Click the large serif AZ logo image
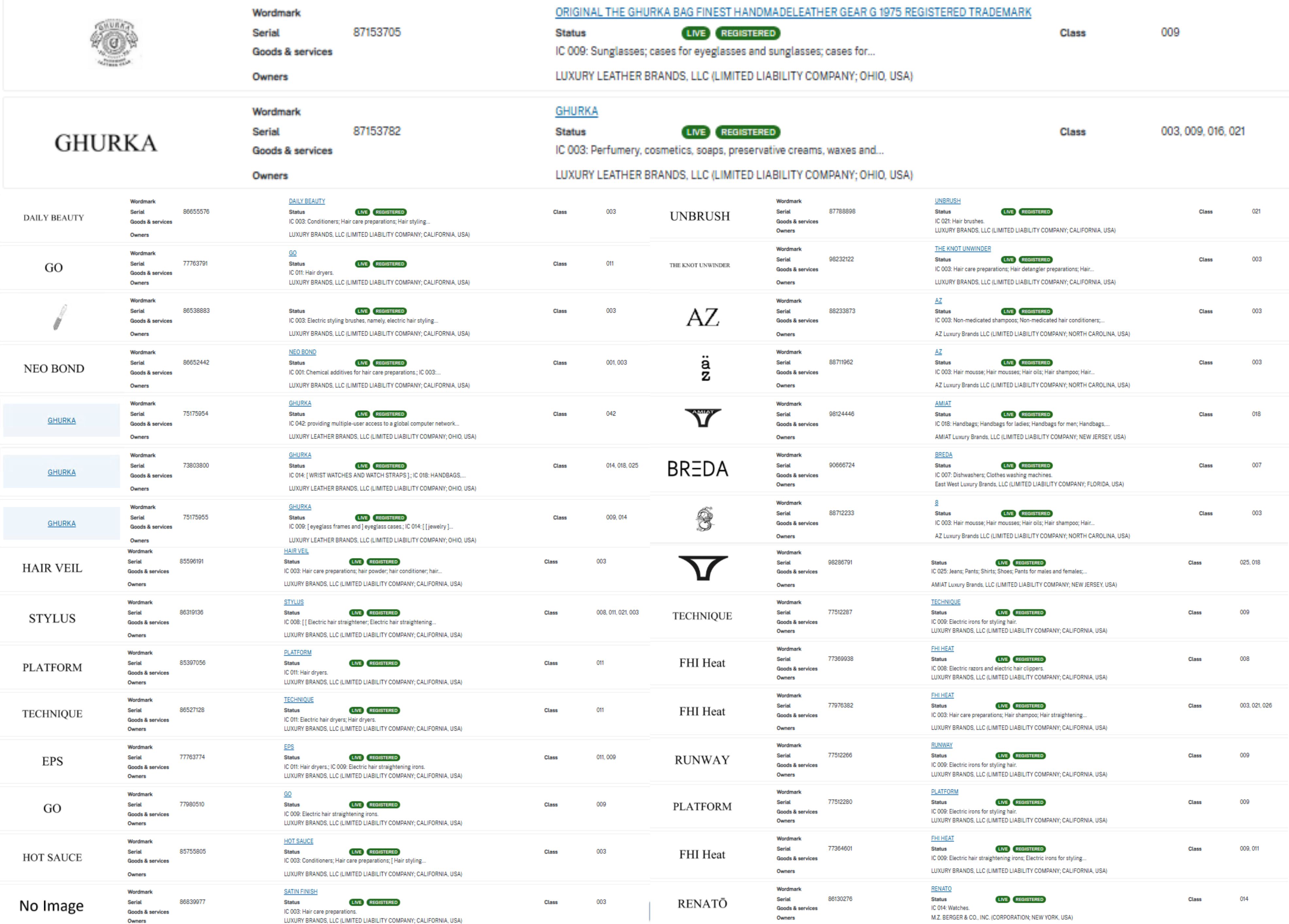This screenshot has height=924, width=1289. (x=702, y=317)
